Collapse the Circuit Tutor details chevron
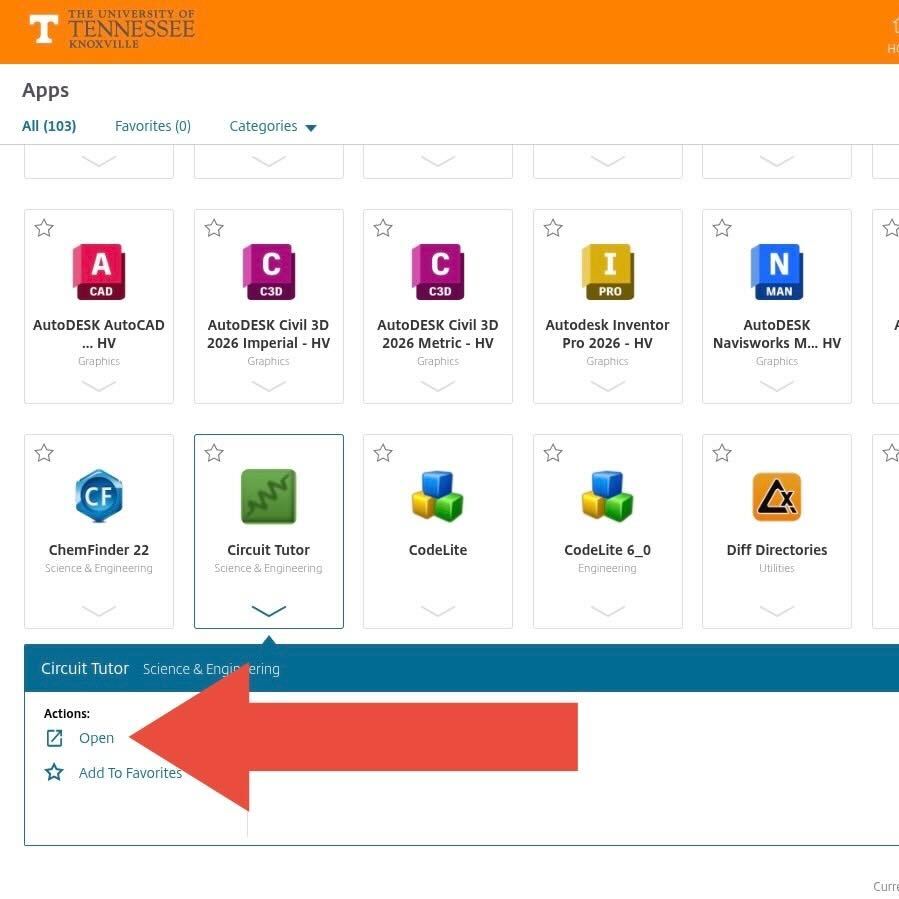The image size is (899, 899). click(x=268, y=610)
